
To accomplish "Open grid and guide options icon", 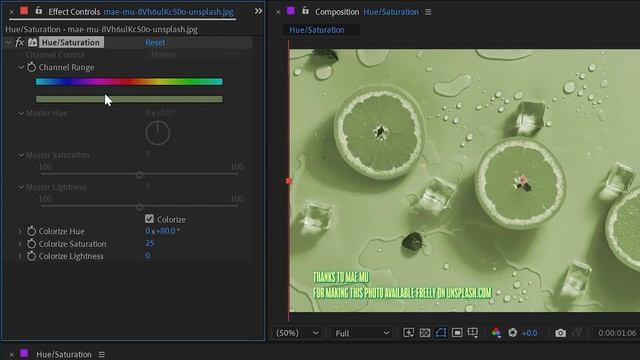I will point(473,333).
